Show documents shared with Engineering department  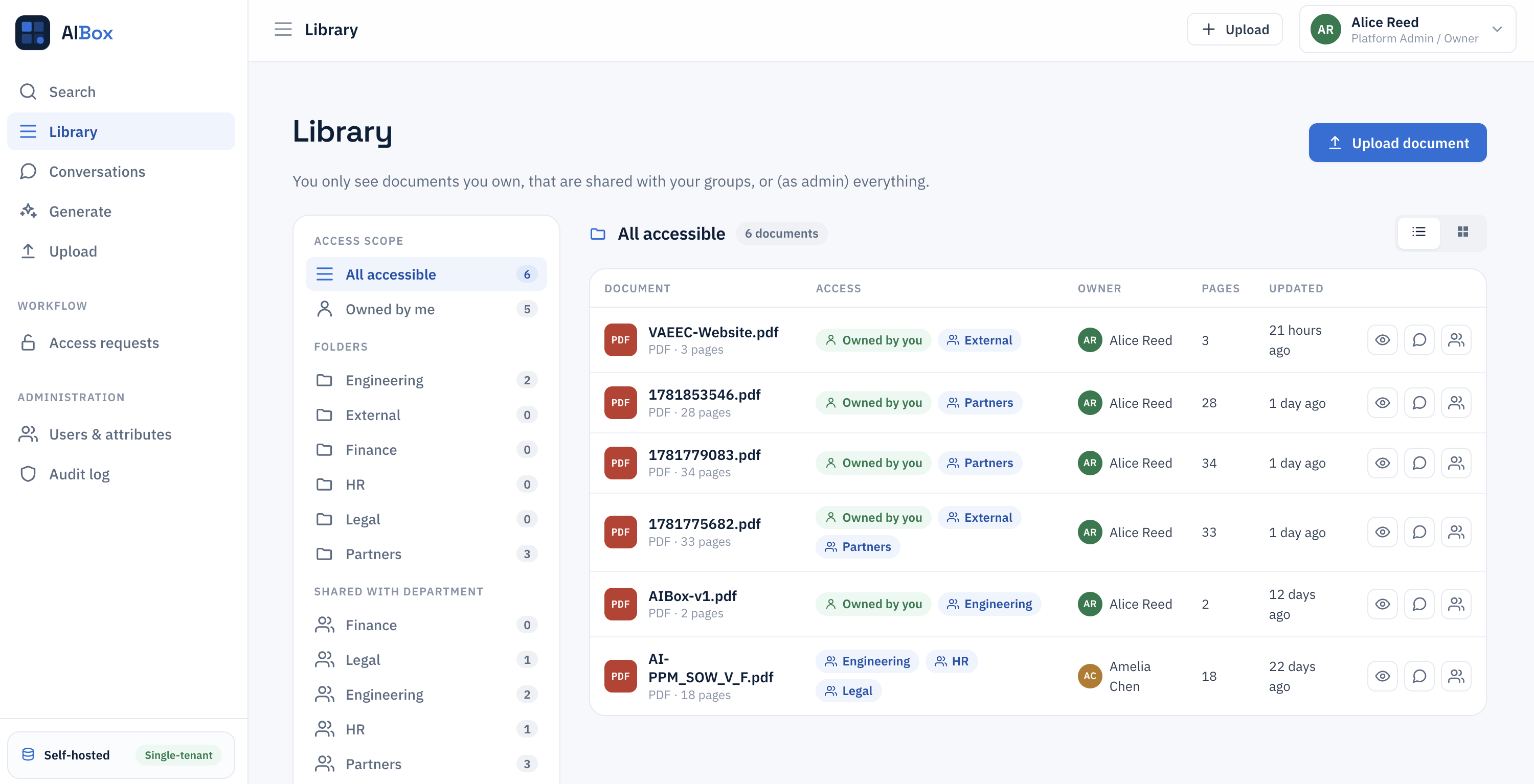[x=426, y=695]
